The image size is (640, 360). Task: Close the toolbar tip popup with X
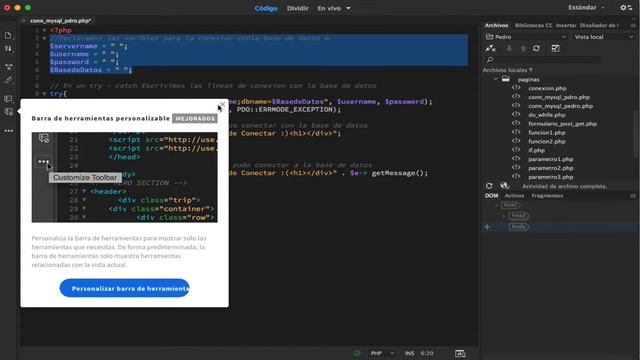[x=222, y=105]
